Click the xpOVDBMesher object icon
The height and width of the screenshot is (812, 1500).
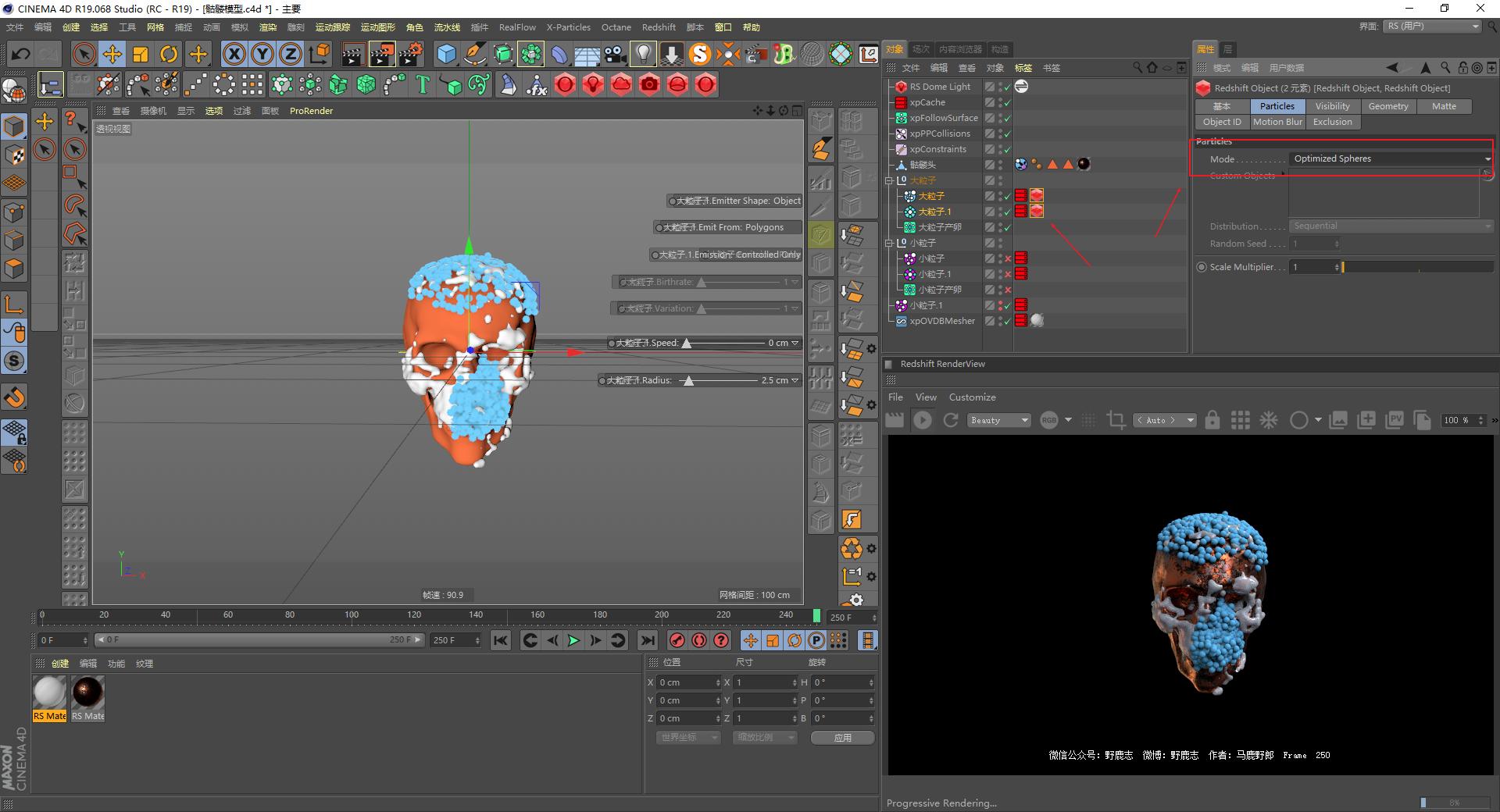click(x=901, y=320)
